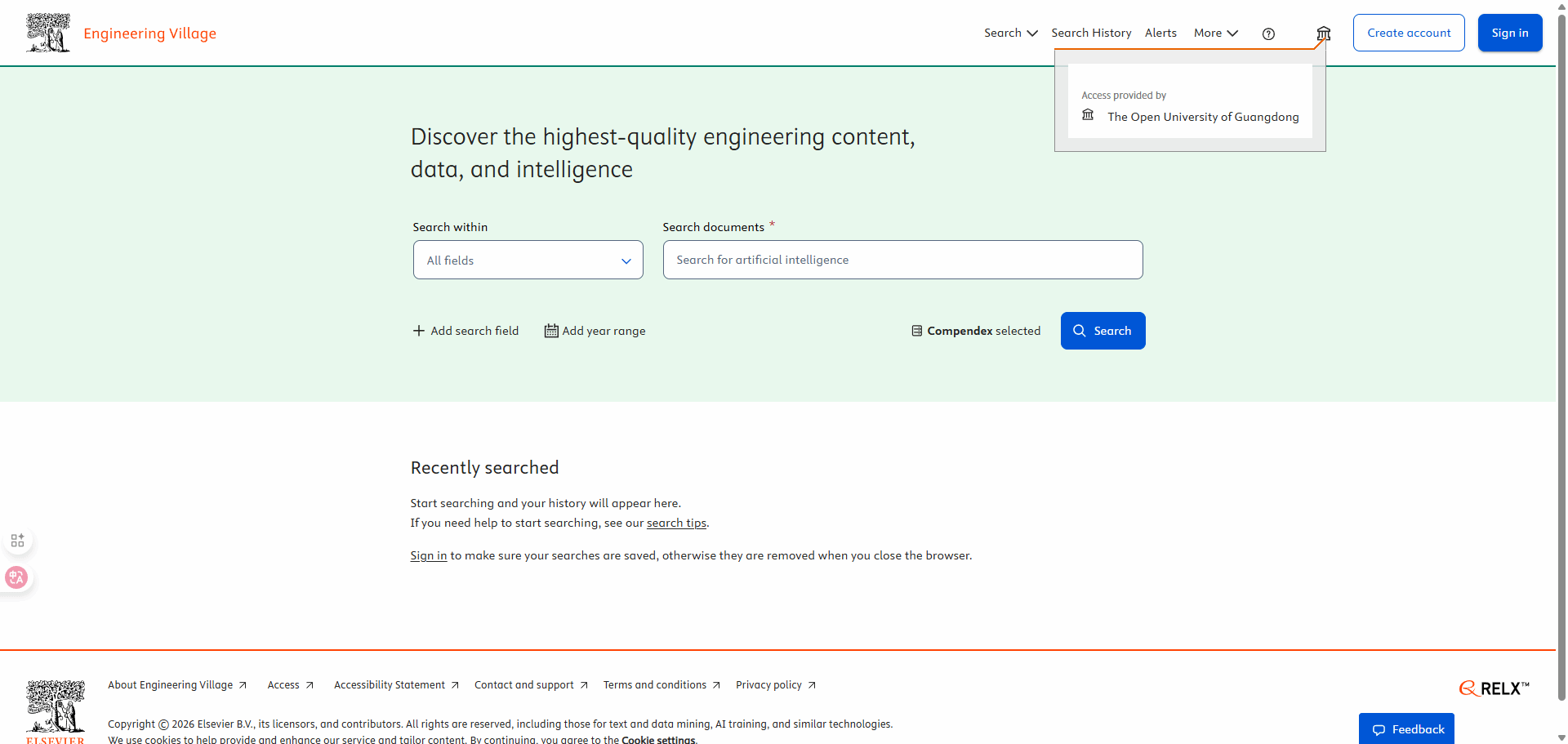Click the Elsevier logo in the footer
The image size is (1568, 744).
pyautogui.click(x=56, y=711)
